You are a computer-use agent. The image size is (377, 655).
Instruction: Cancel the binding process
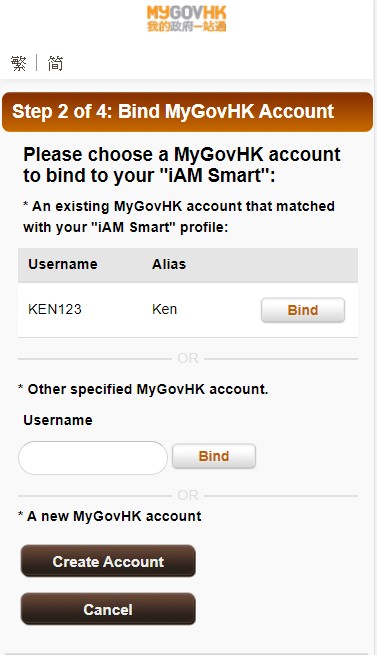click(x=108, y=609)
